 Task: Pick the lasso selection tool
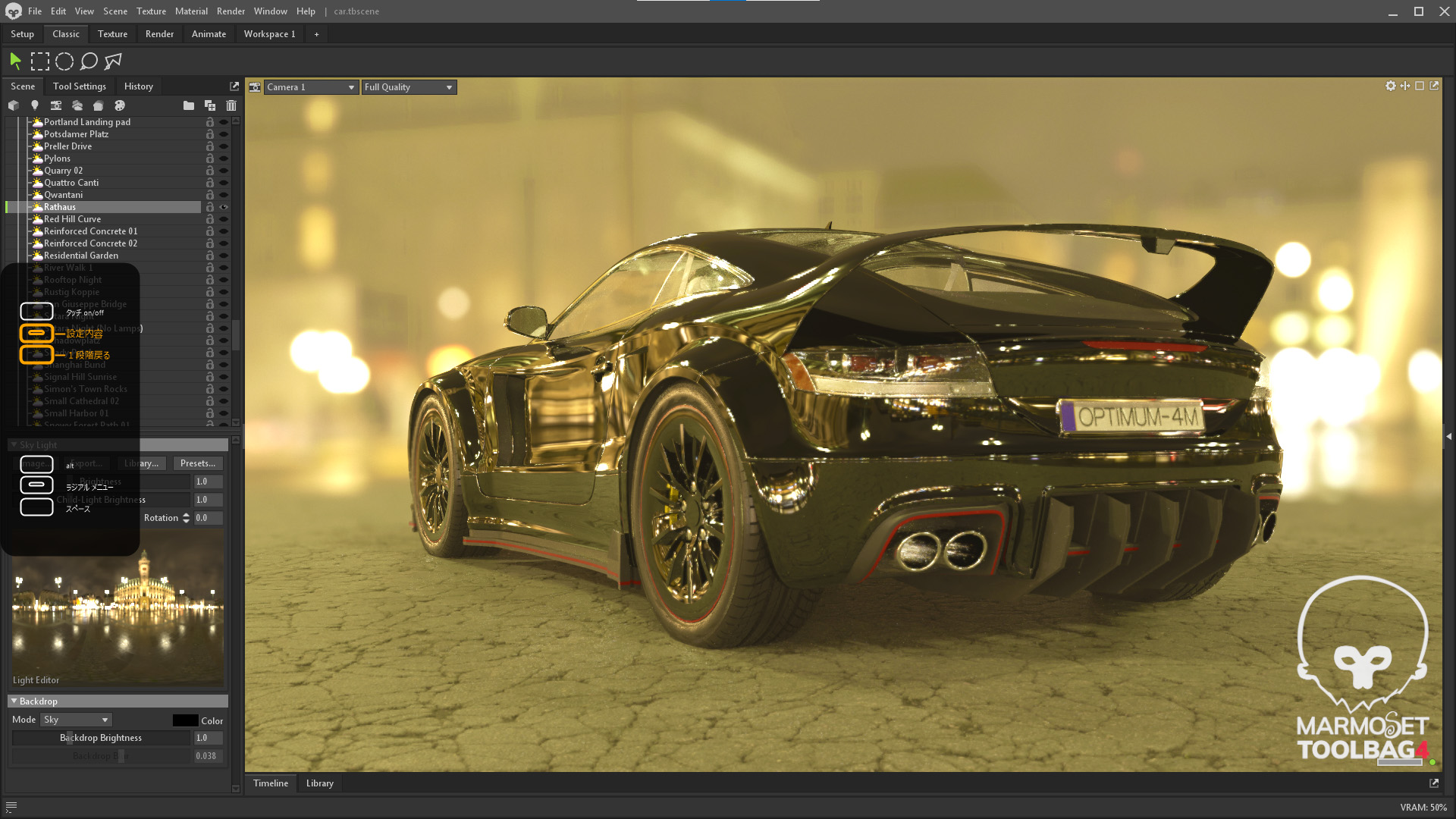pos(89,61)
